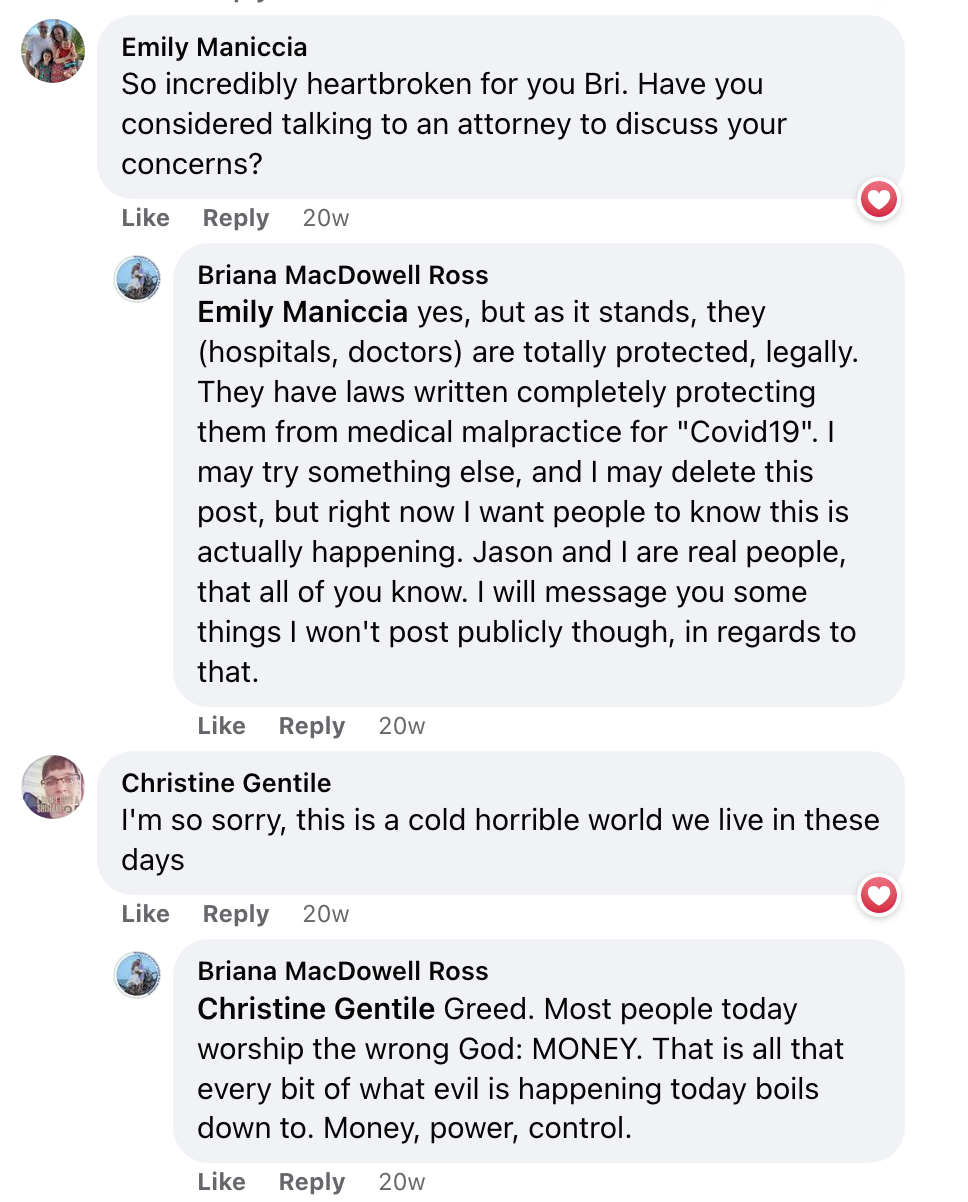Screen dimensions: 968x1202
Task: Open Briana's avatar on first reply
Action: coord(138,278)
